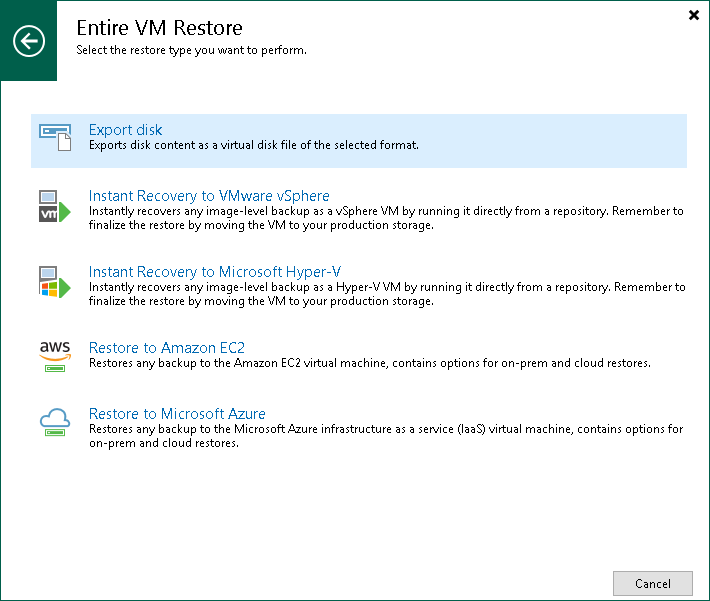Click the Hyper-V VM recovery description text
The height and width of the screenshot is (601, 710).
pyautogui.click(x=387, y=294)
